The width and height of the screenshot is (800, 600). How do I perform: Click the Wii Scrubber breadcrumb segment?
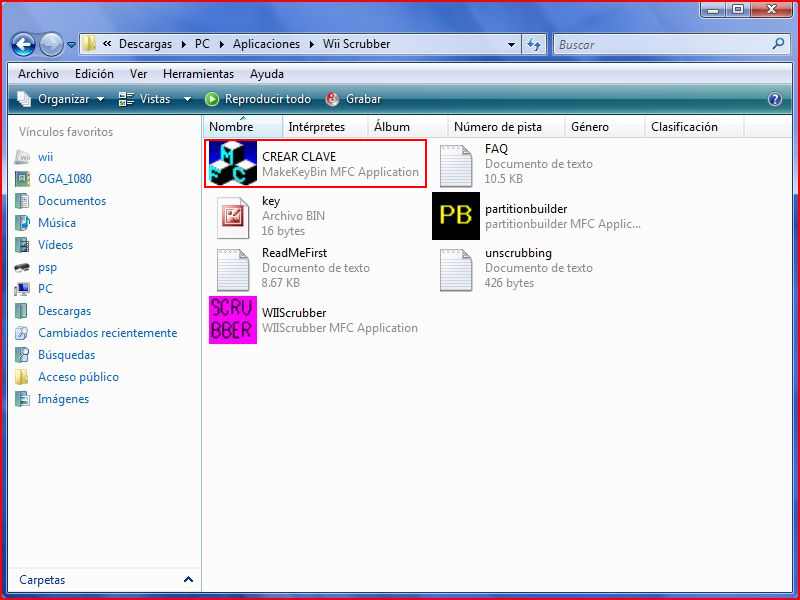(x=356, y=44)
